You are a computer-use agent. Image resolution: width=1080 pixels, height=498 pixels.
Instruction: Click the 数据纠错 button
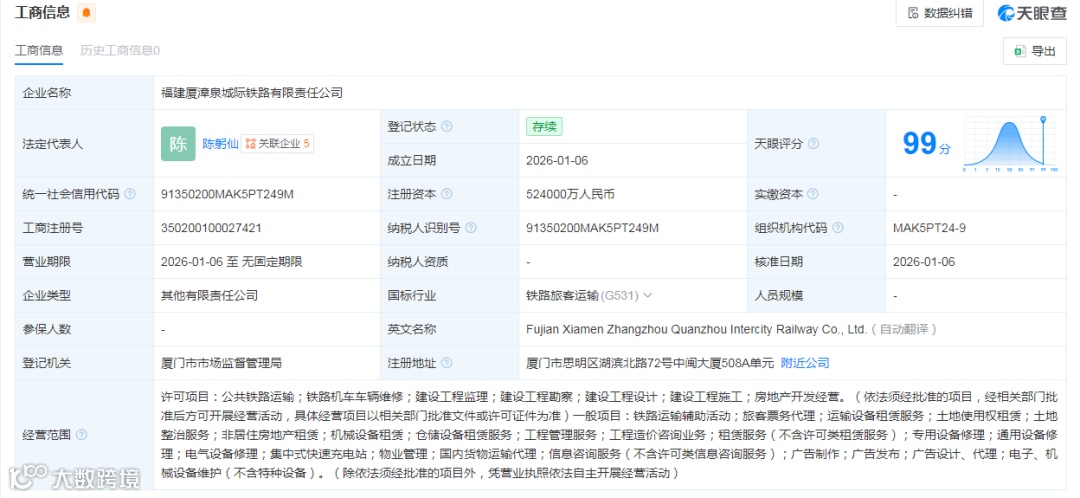tap(939, 12)
